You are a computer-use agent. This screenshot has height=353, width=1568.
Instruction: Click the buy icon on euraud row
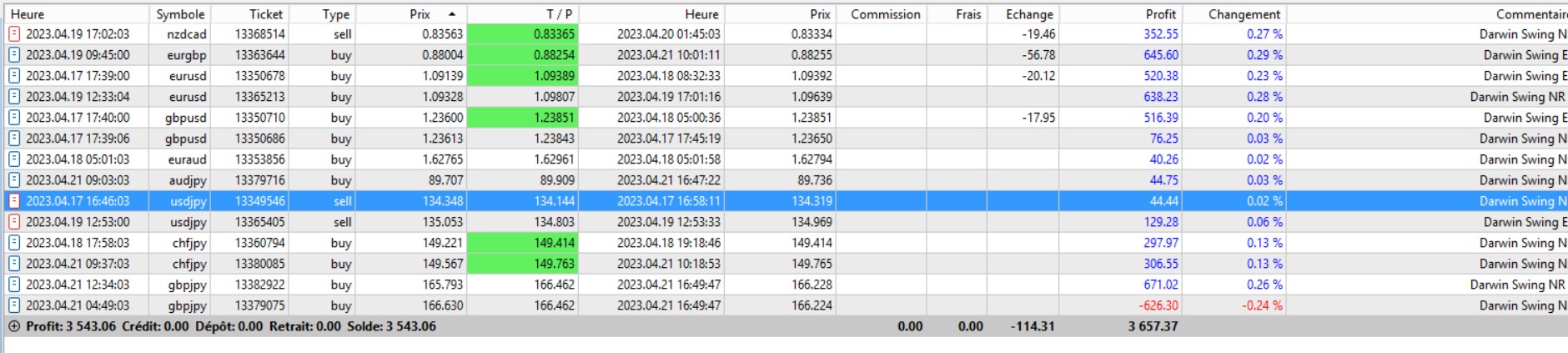(14, 159)
